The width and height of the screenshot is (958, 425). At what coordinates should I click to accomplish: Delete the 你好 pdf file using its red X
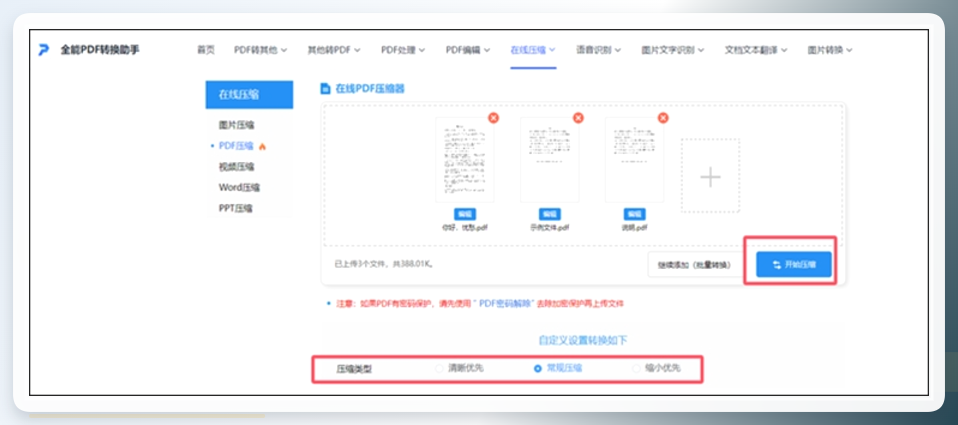(493, 118)
